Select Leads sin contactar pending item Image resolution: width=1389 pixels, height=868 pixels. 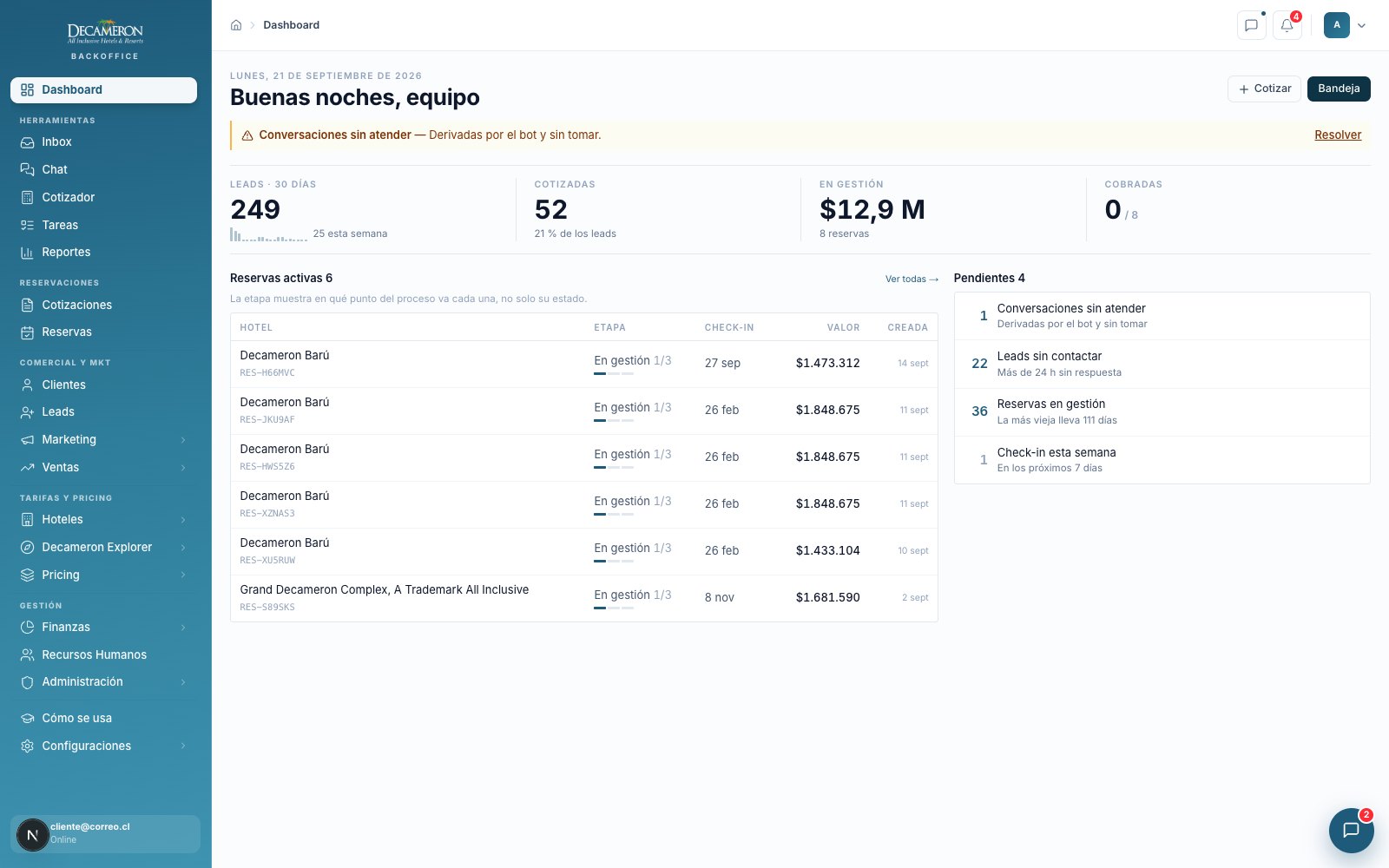(x=1162, y=364)
